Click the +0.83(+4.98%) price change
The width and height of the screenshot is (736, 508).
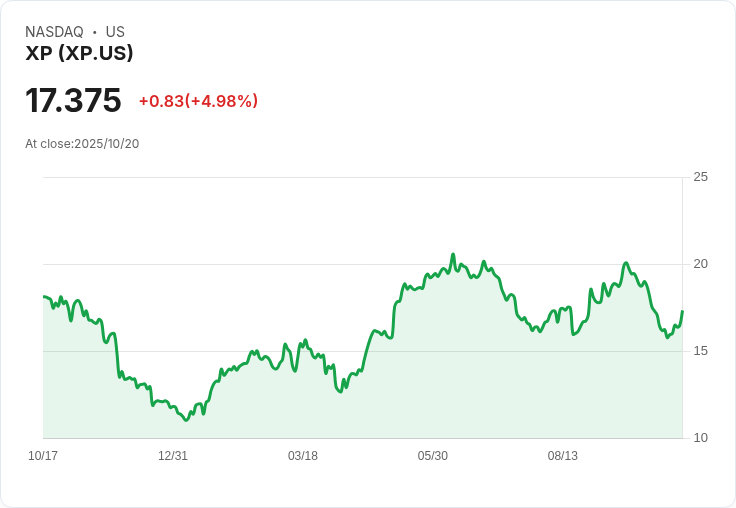[x=198, y=101]
